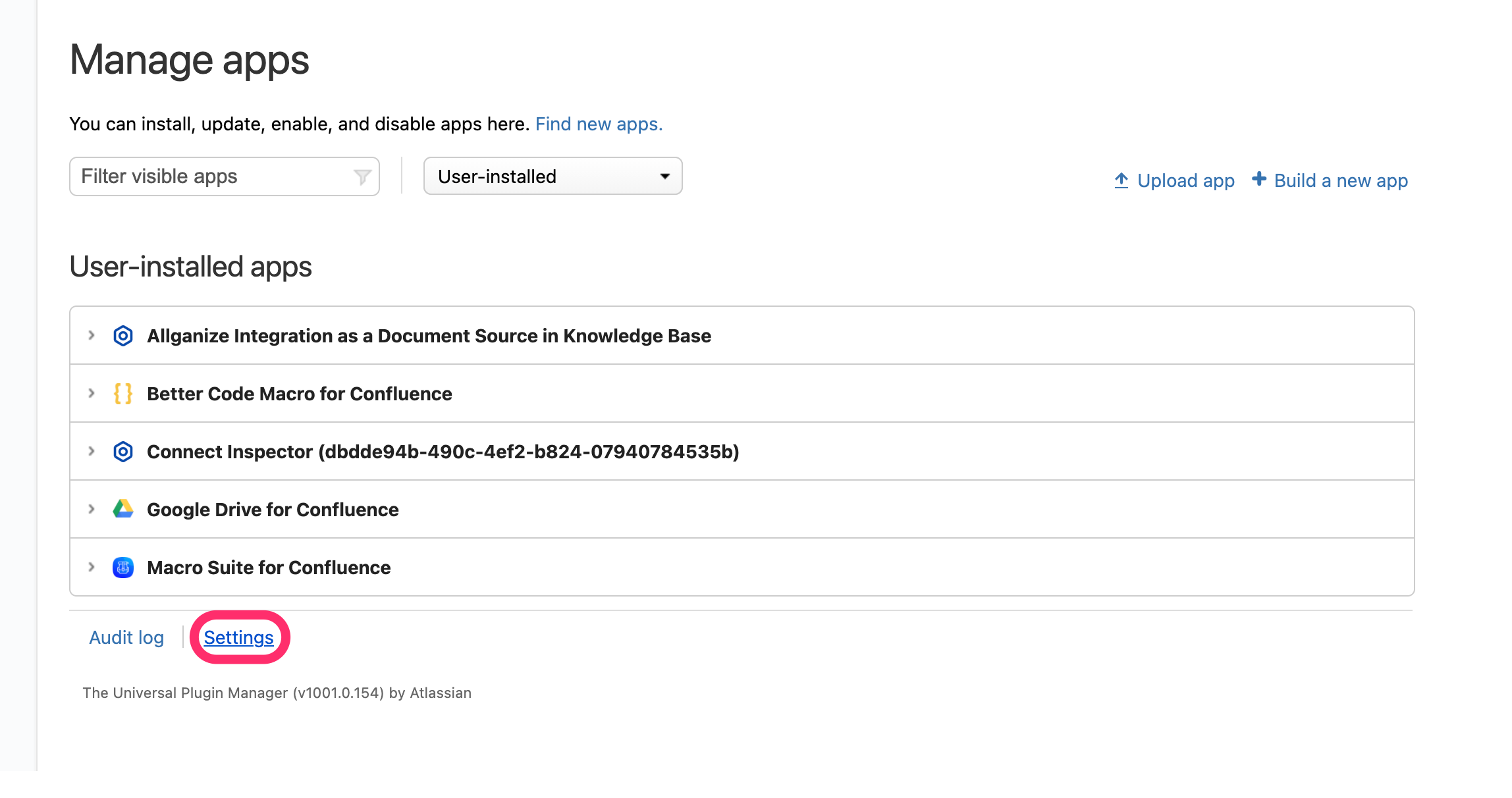Click the Better Code Macro braces icon
Viewport: 1512px width, 798px height.
(x=123, y=394)
